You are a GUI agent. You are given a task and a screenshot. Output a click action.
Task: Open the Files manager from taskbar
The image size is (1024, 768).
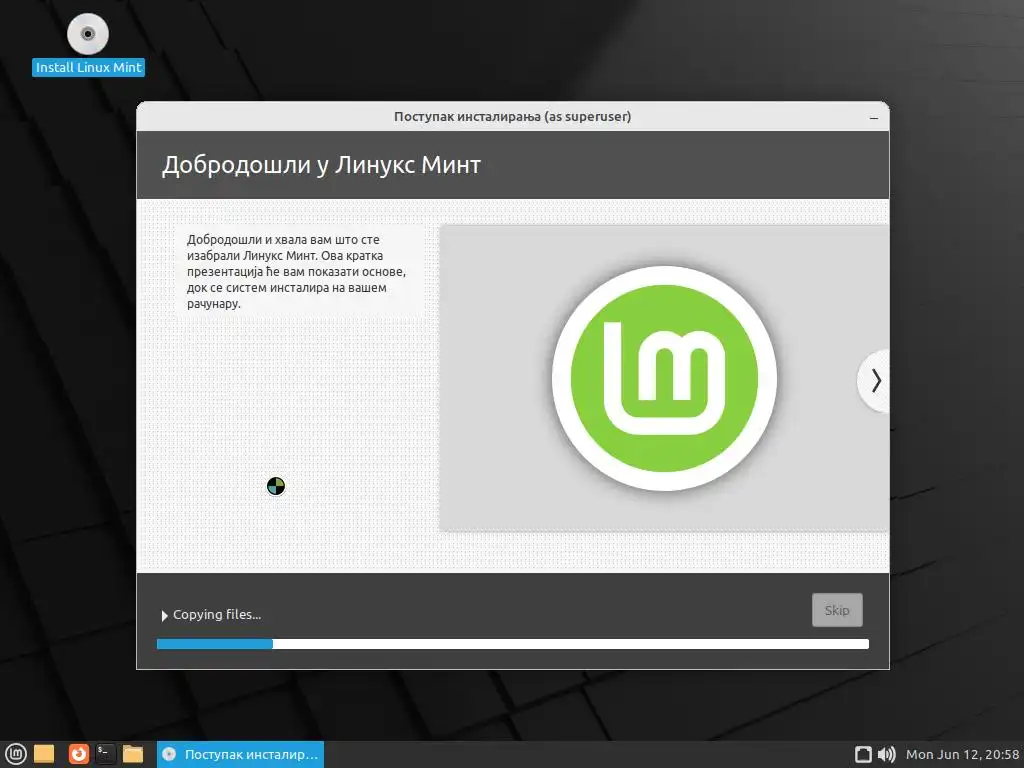coord(133,754)
